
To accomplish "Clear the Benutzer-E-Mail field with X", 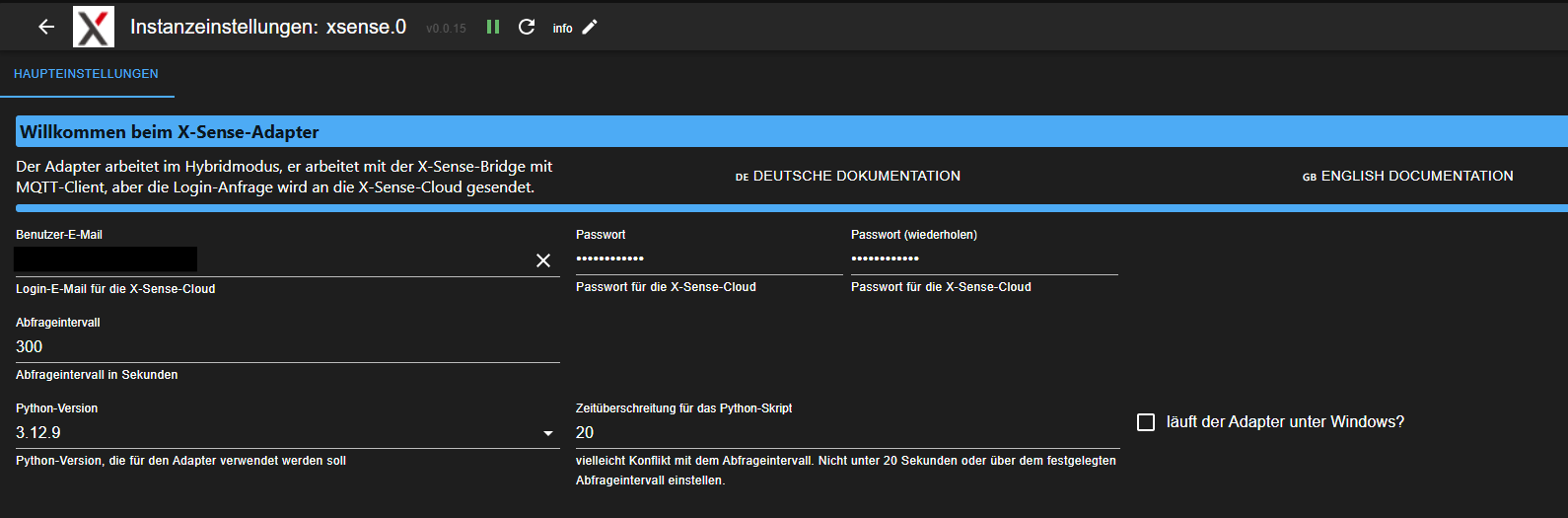I will (x=543, y=260).
